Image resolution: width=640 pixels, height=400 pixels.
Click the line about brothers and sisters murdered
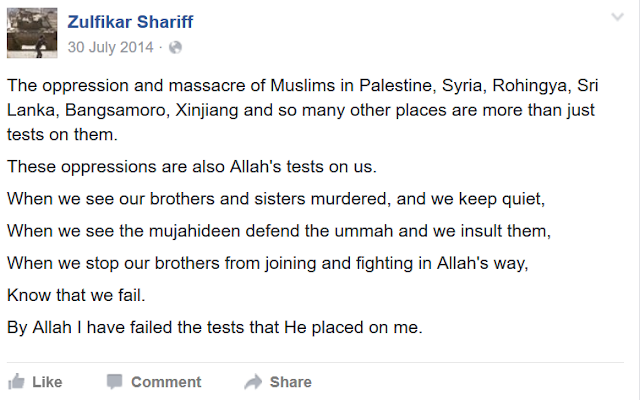point(276,199)
